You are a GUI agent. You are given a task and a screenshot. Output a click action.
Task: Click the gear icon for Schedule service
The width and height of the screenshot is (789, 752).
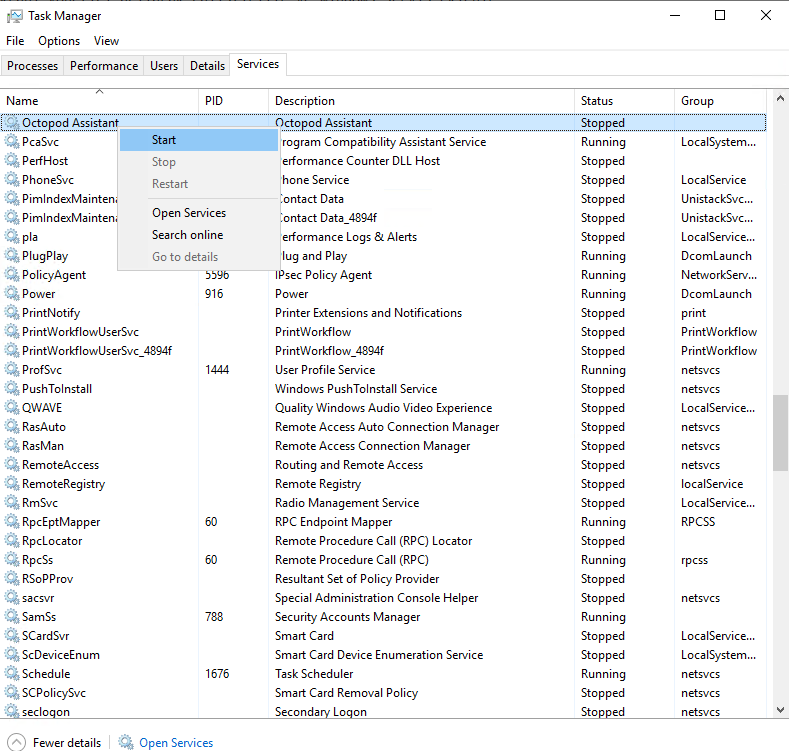coord(12,674)
